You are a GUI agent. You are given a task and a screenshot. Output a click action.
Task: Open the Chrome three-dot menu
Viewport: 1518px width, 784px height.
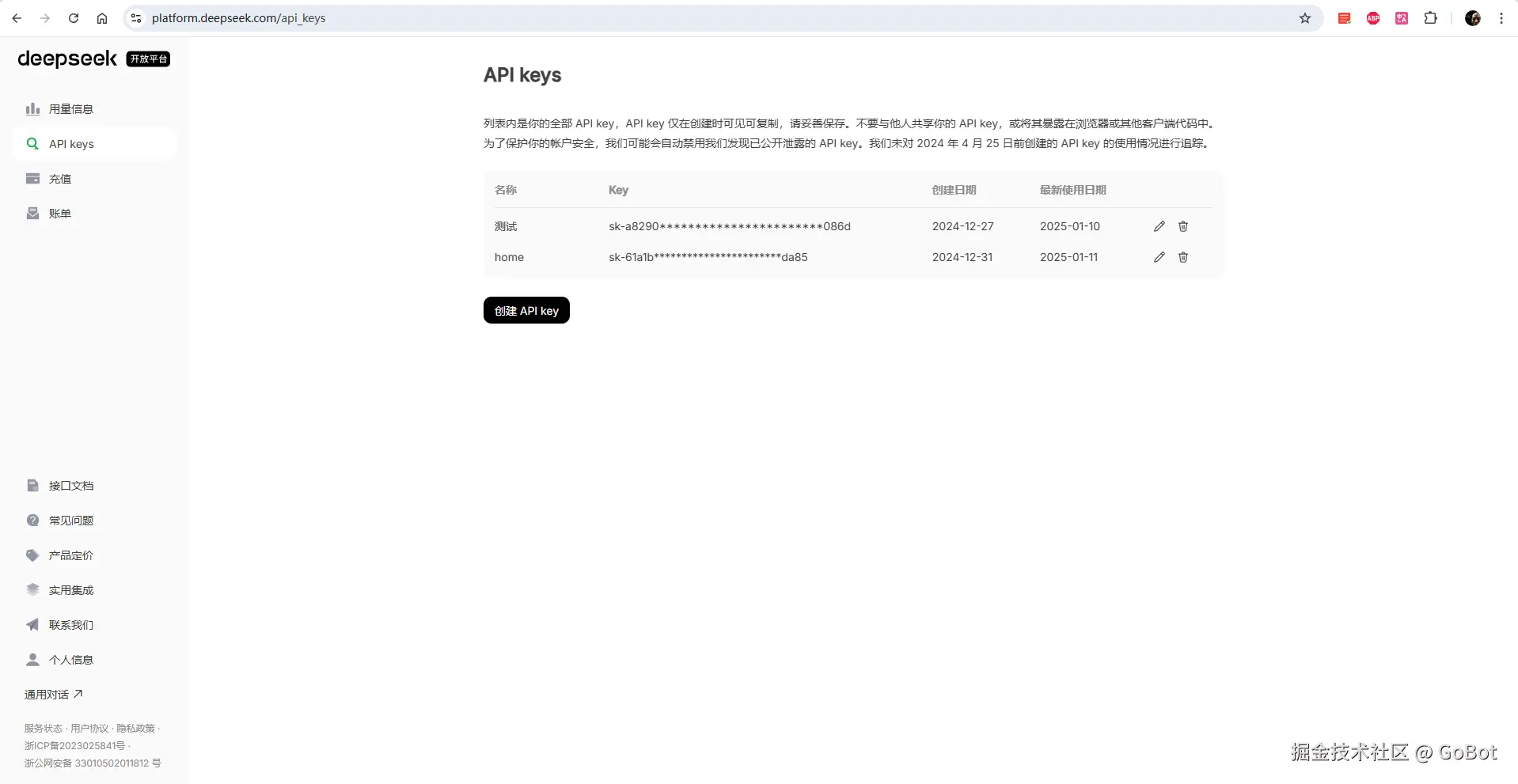point(1501,18)
